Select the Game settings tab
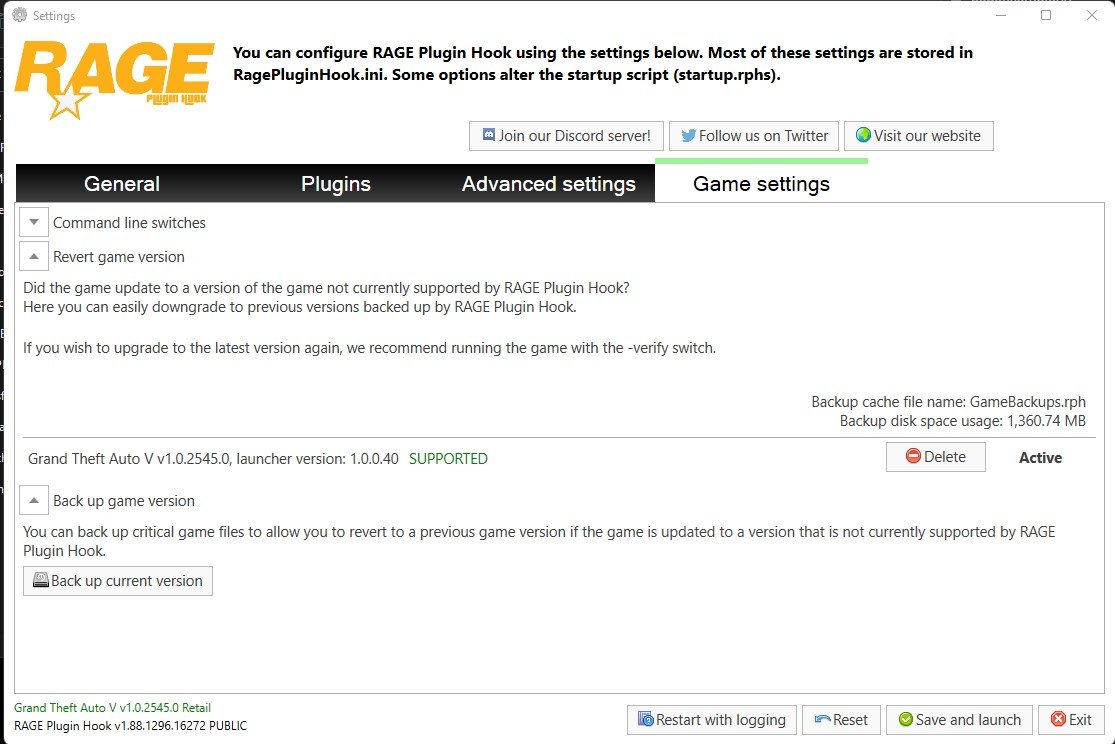Viewport: 1115px width, 744px height. click(x=762, y=184)
